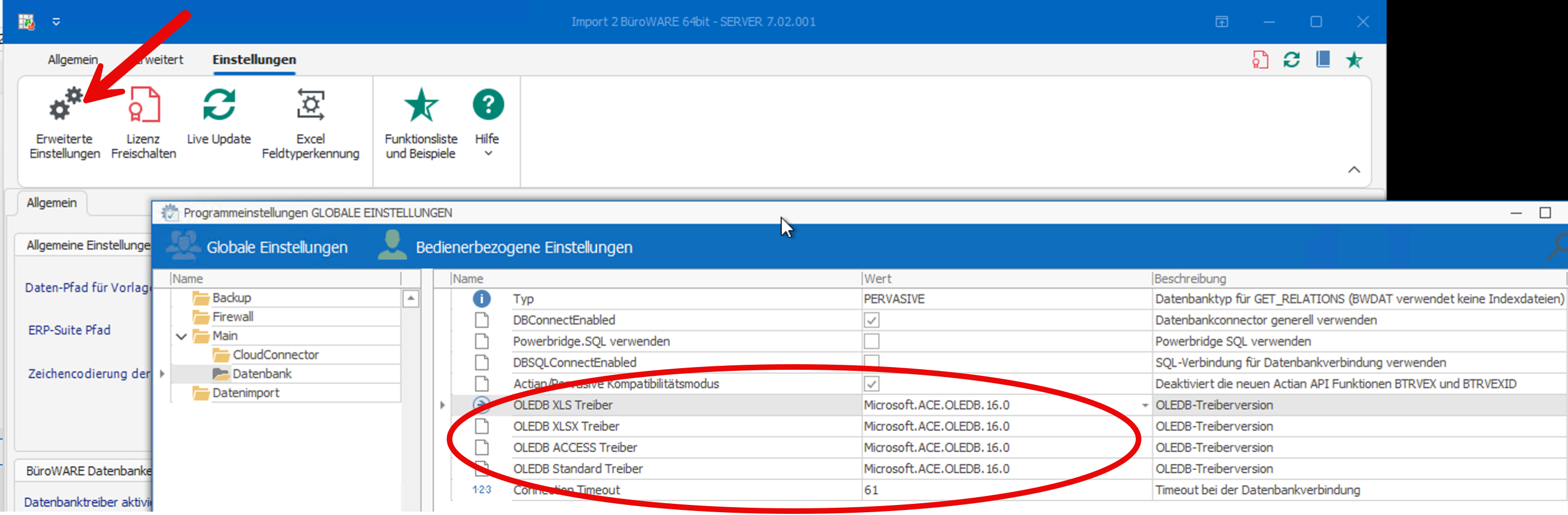This screenshot has height=515, width=1568.
Task: Click ERP-Suite Pfad link in main window
Action: pos(69,330)
